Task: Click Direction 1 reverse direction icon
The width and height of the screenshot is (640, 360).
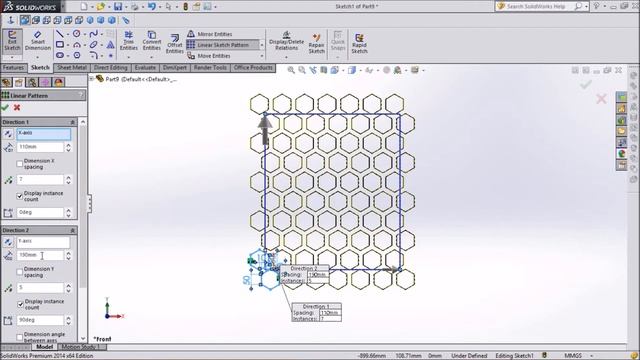Action: [8, 133]
